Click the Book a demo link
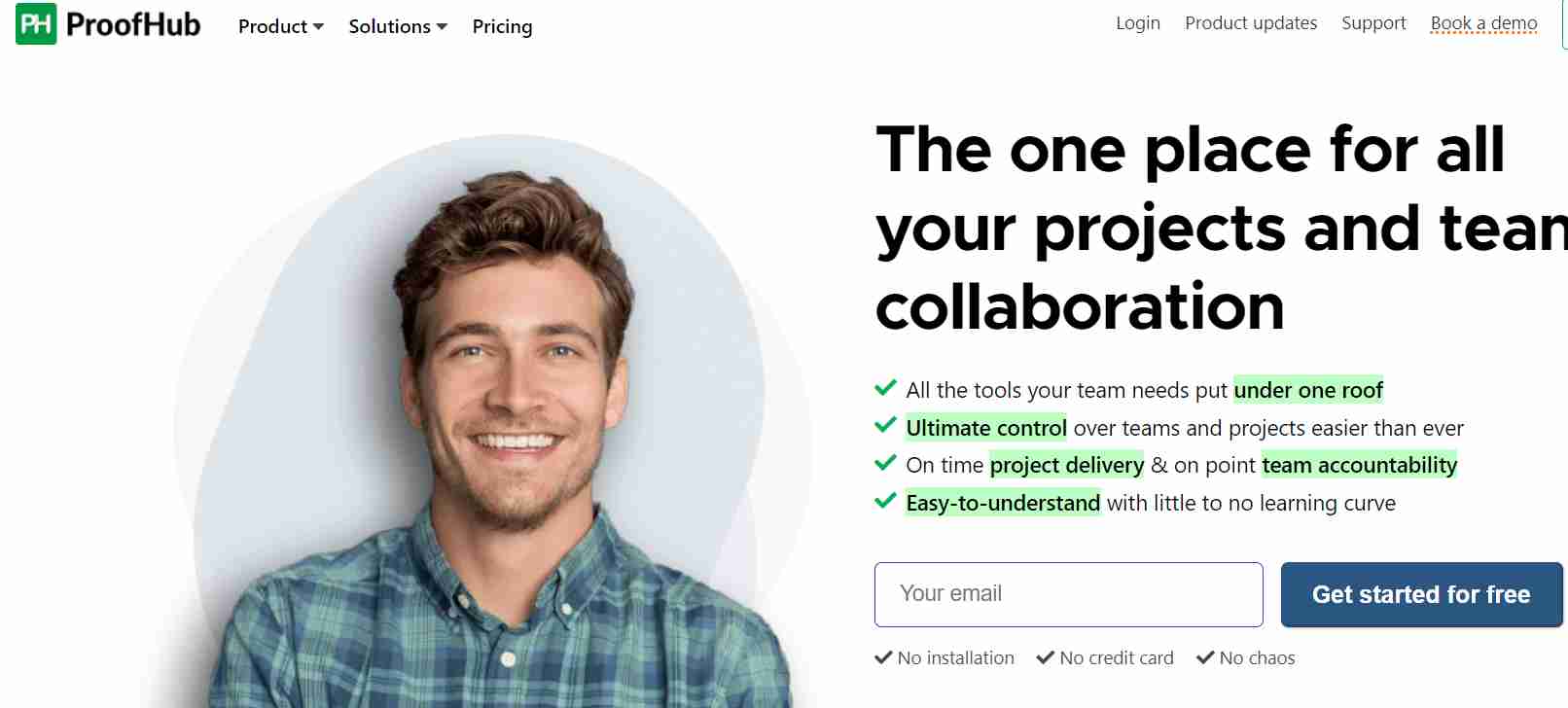 point(1484,22)
